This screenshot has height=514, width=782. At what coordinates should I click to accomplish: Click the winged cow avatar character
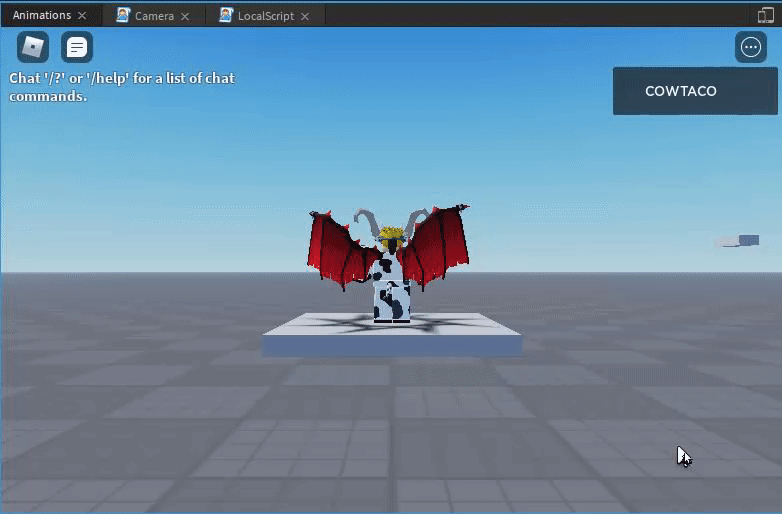click(x=389, y=263)
